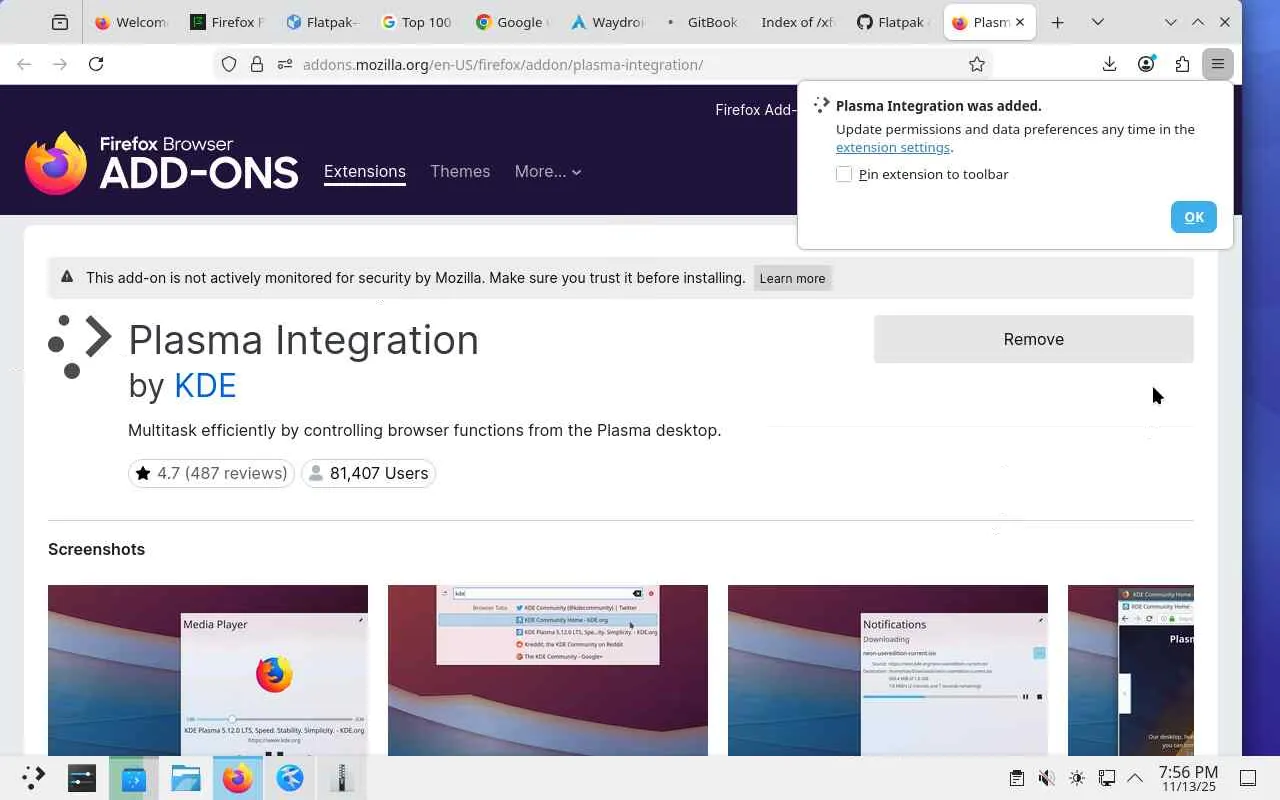Go forward to the next page
Image resolution: width=1280 pixels, height=800 pixels.
(x=60, y=64)
